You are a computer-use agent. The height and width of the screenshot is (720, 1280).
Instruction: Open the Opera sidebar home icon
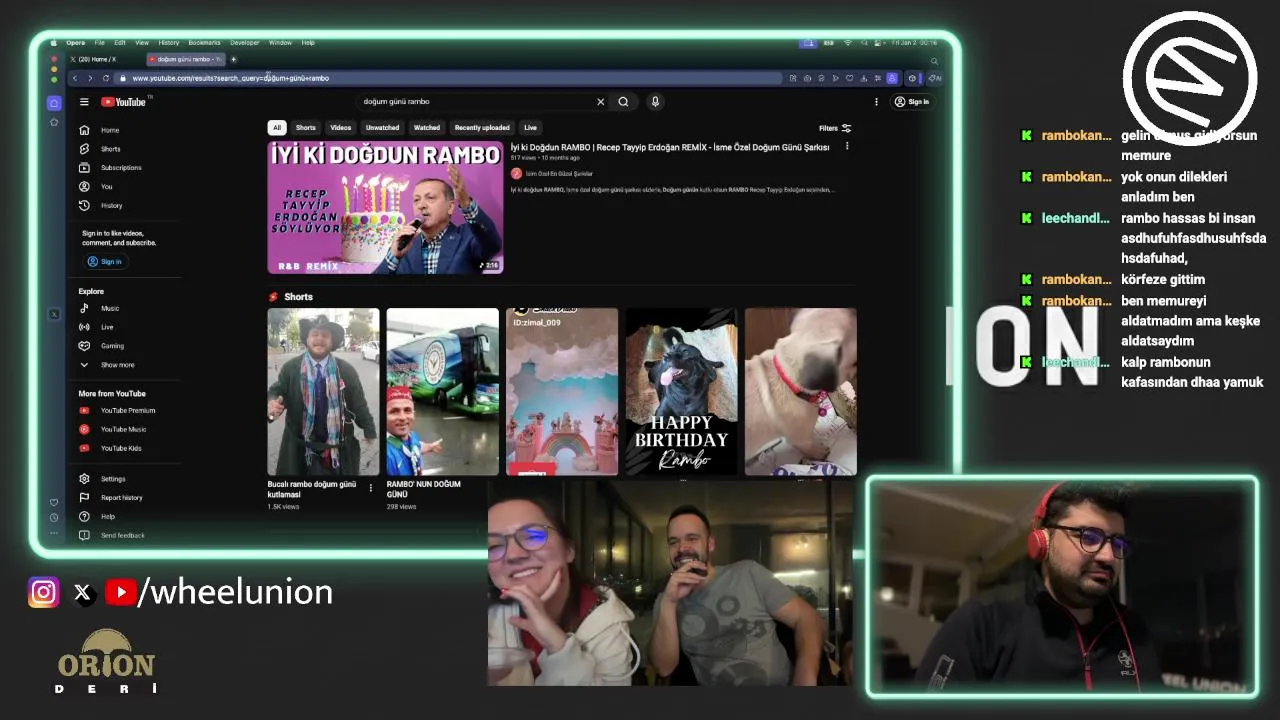pyautogui.click(x=54, y=102)
